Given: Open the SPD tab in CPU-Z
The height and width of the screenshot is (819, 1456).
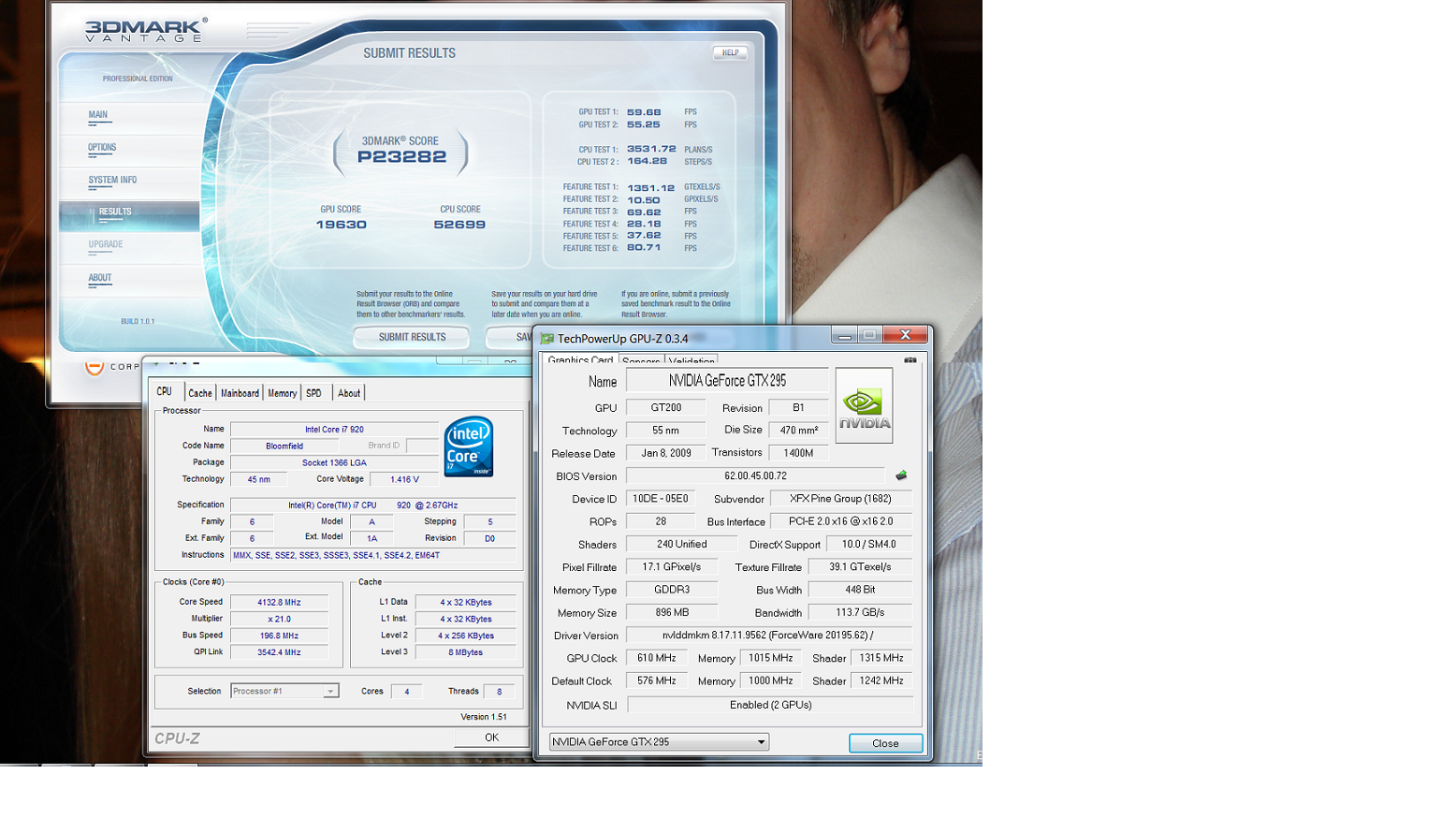Looking at the screenshot, I should click(x=314, y=393).
